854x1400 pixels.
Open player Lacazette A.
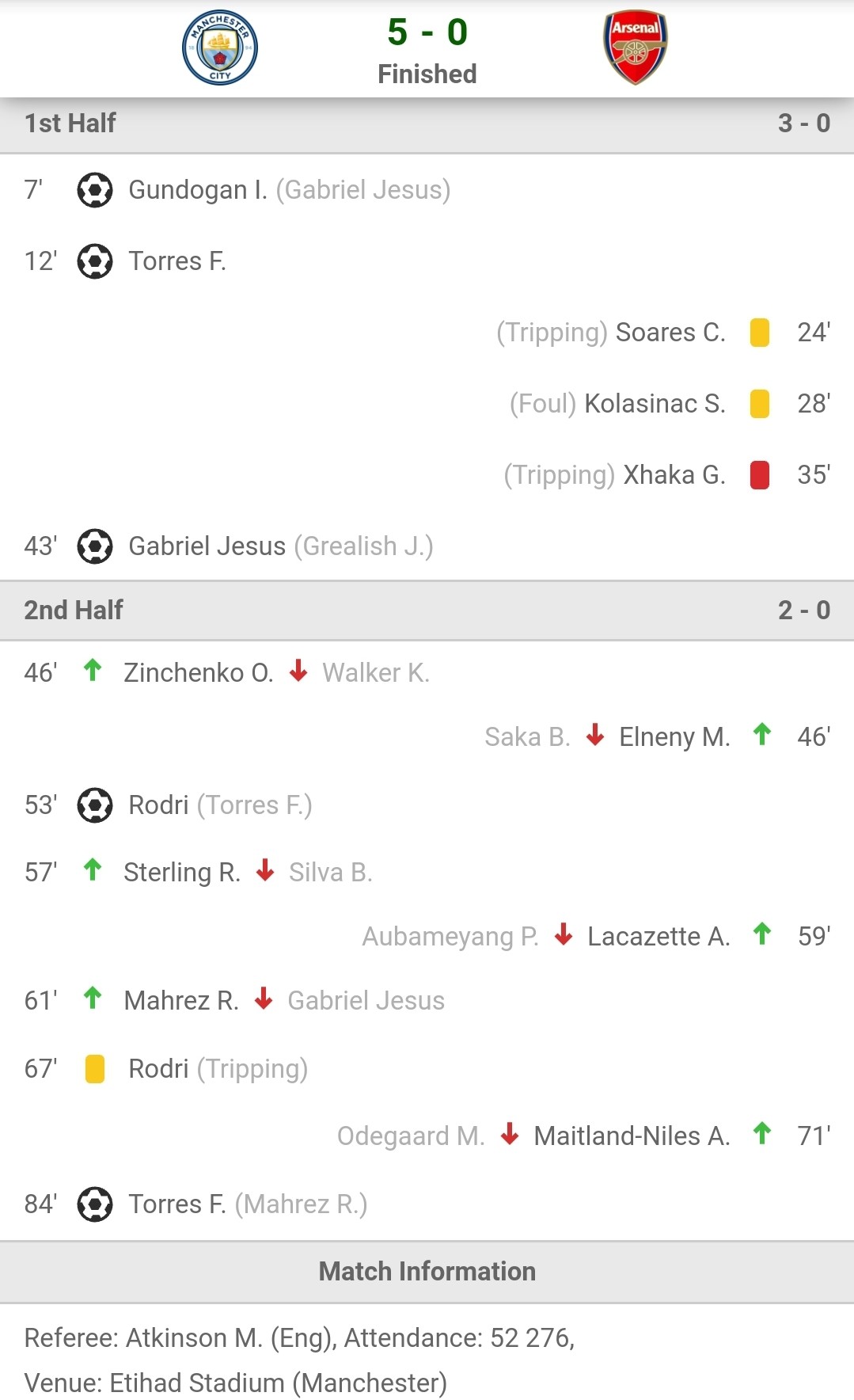(x=659, y=937)
